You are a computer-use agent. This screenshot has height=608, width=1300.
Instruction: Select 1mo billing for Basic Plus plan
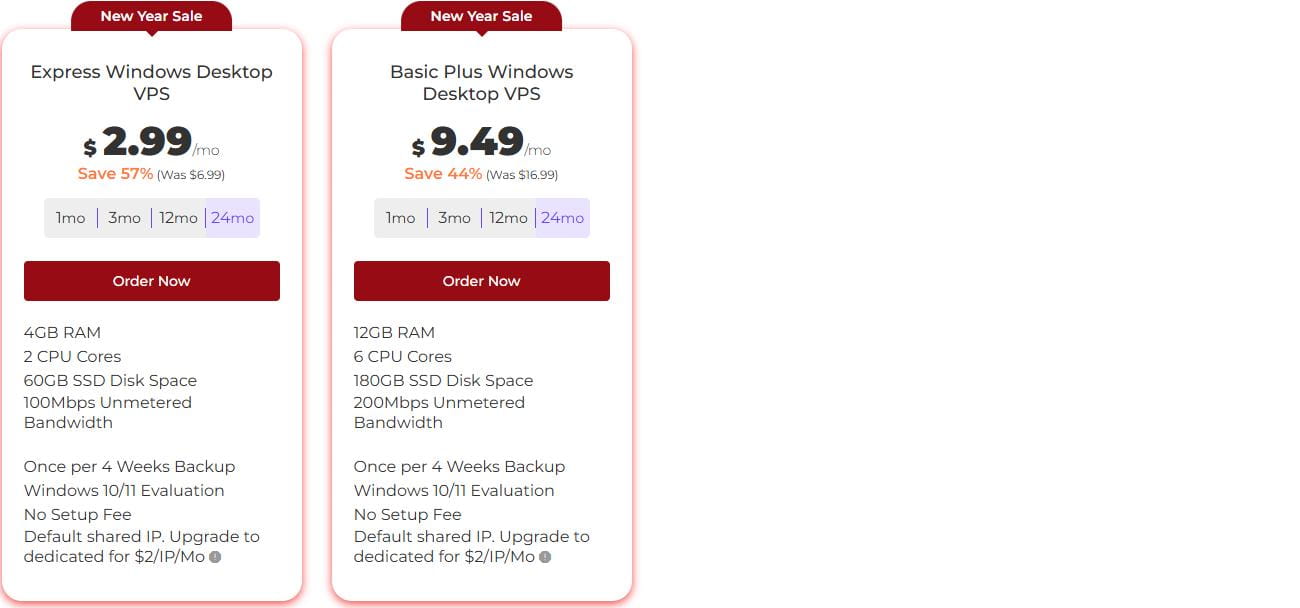click(401, 218)
